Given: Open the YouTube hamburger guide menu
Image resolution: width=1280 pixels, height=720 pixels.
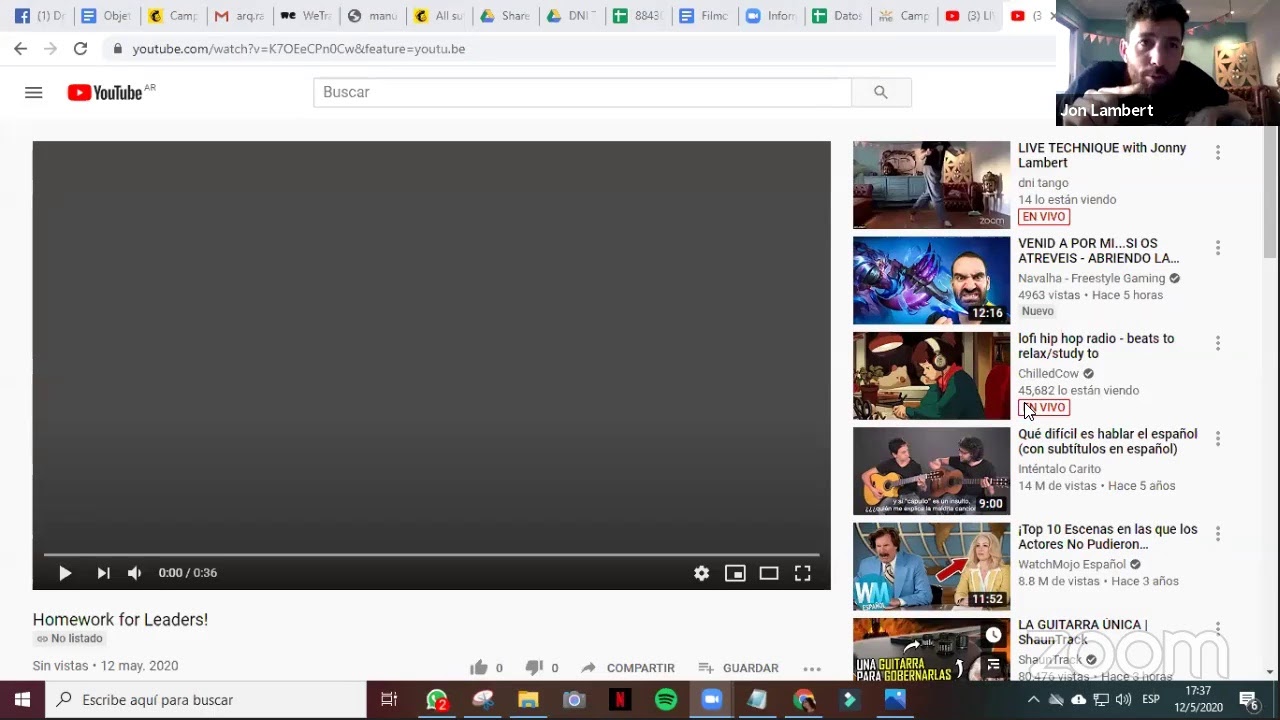Looking at the screenshot, I should coord(33,92).
